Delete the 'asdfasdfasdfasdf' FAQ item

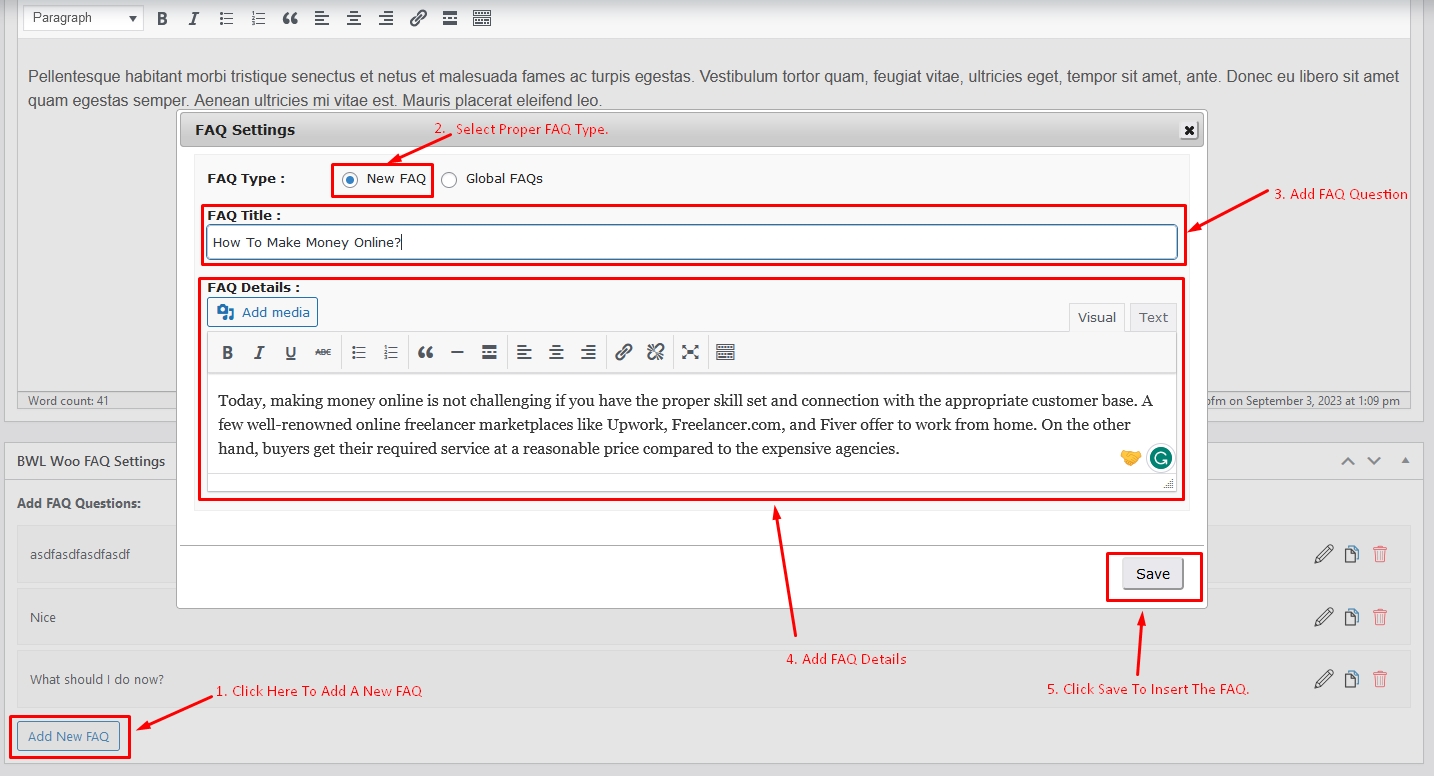click(x=1380, y=554)
